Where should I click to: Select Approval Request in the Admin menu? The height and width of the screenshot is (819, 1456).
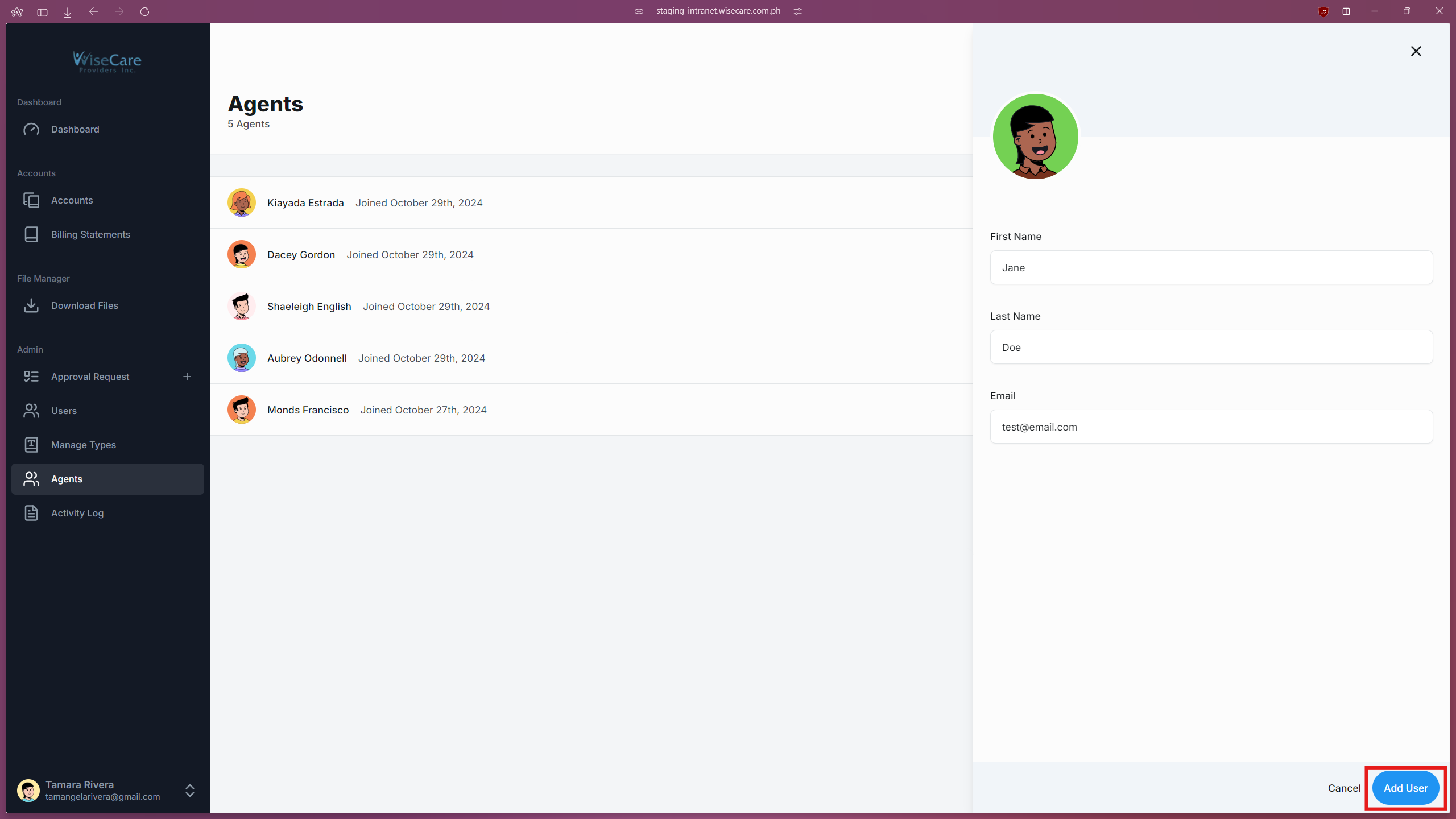tap(90, 376)
